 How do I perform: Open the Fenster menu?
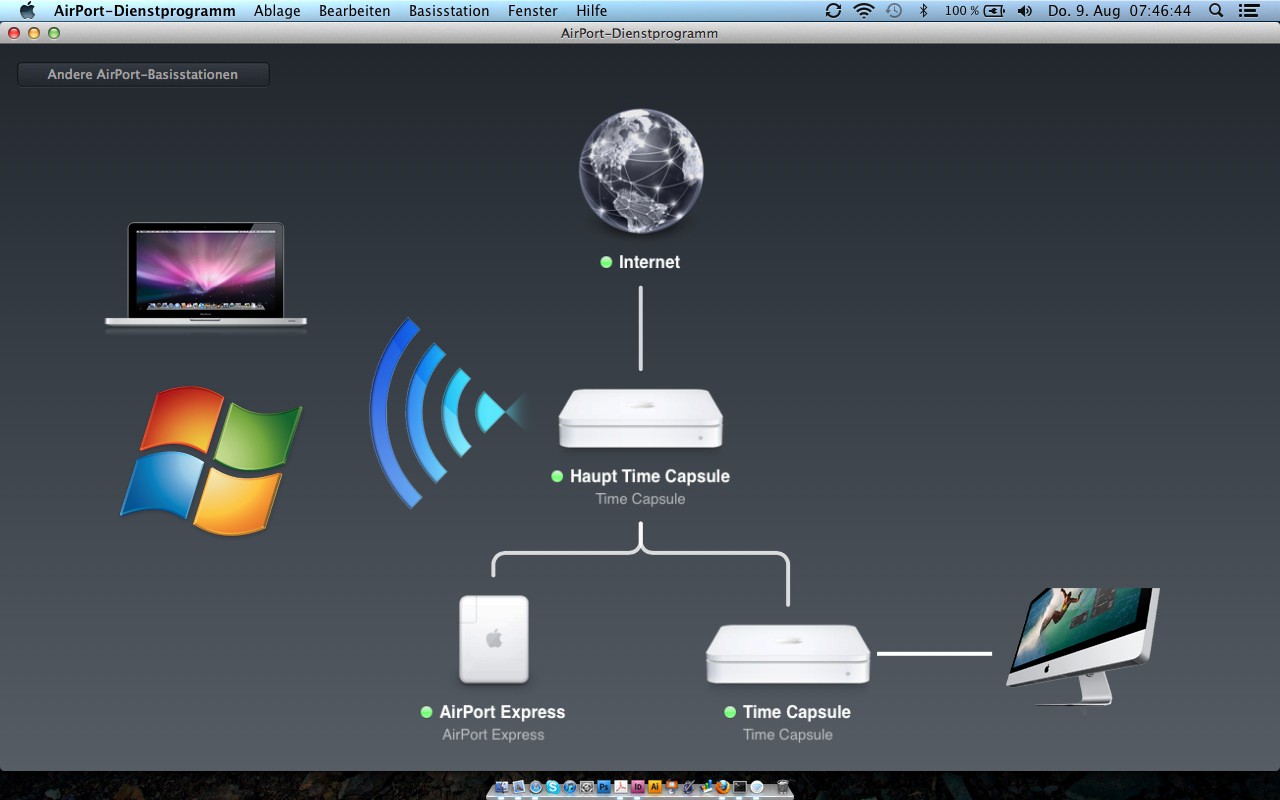(533, 11)
